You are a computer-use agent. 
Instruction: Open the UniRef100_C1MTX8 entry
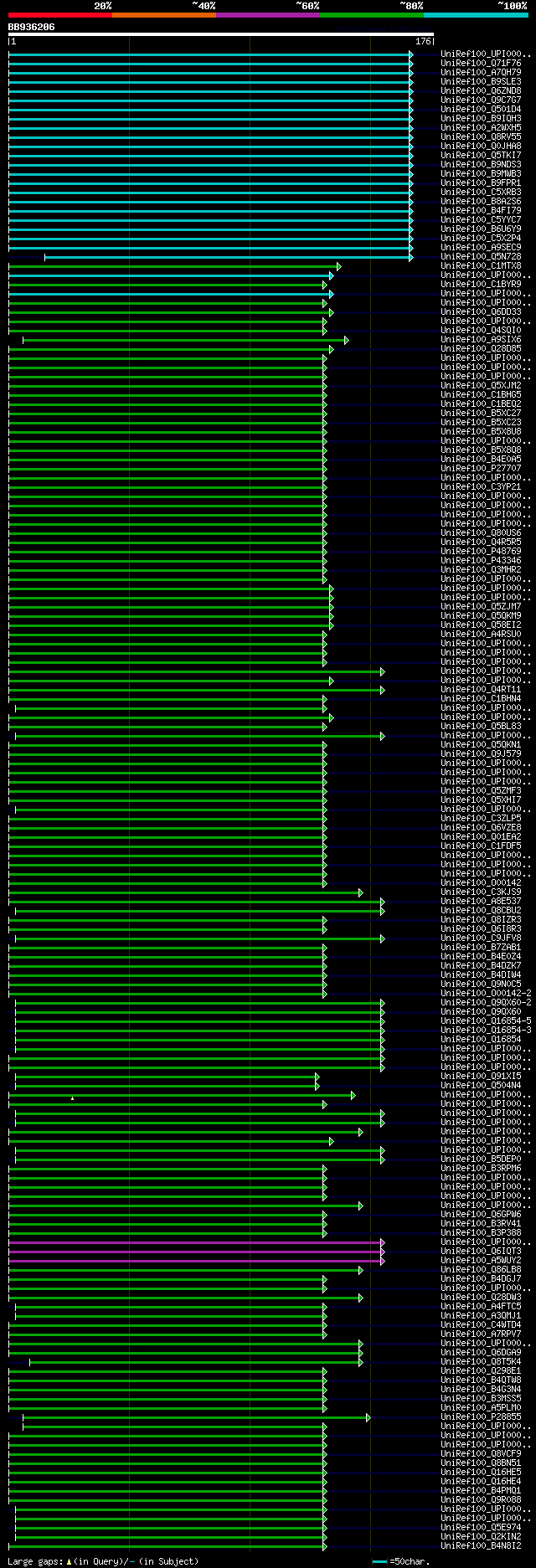[x=481, y=266]
